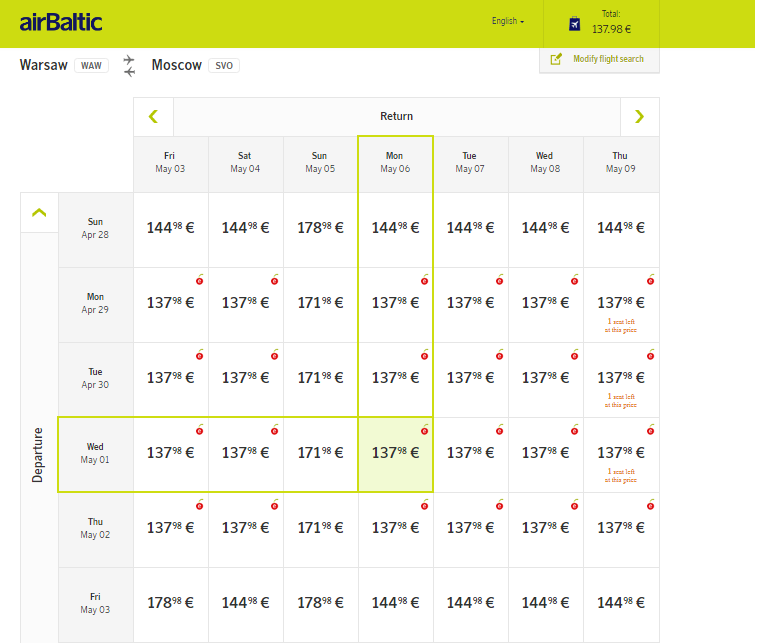The image size is (761, 643).
Task: Choose May 02 to May 05 fare 171.98
Action: coord(320,529)
